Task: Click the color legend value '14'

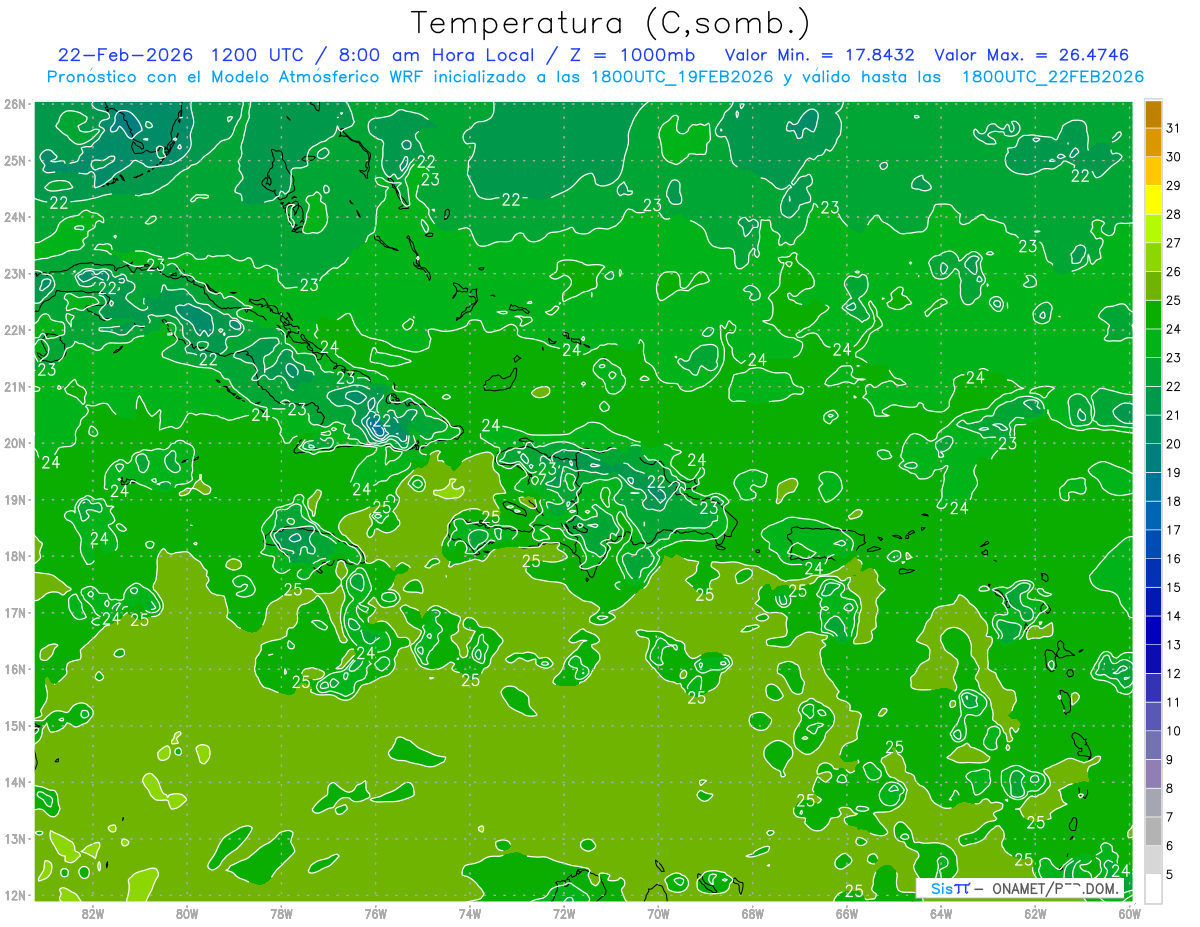Action: click(x=1174, y=616)
